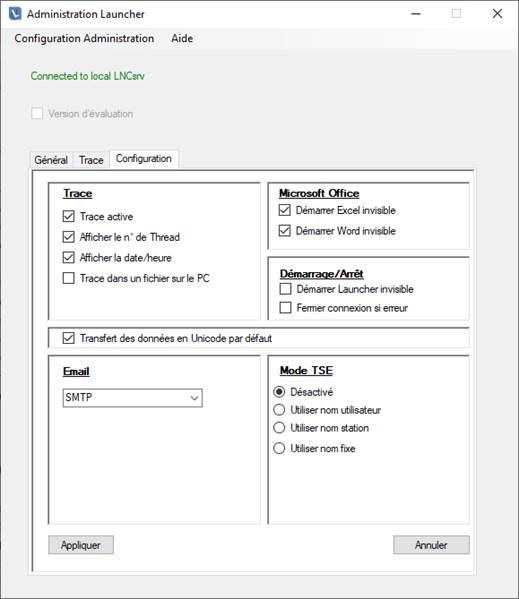This screenshot has width=519, height=599.
Task: Enable Démarrer Launcher invisible
Action: point(285,289)
